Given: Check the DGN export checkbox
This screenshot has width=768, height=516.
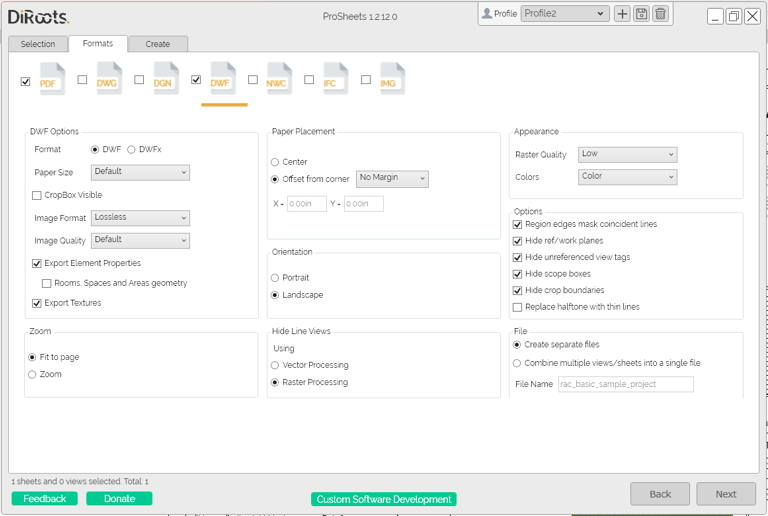Looking at the screenshot, I should 139,79.
